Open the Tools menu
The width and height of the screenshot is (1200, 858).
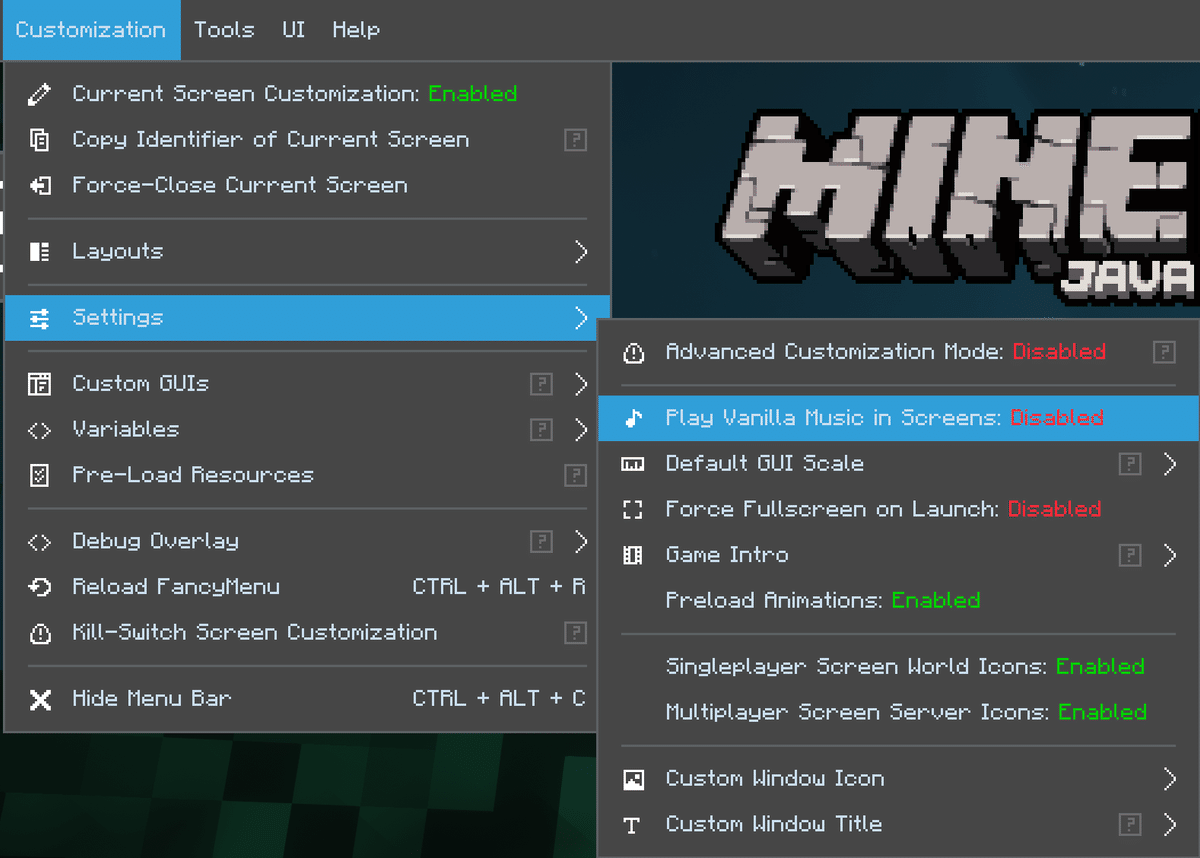pyautogui.click(x=224, y=30)
